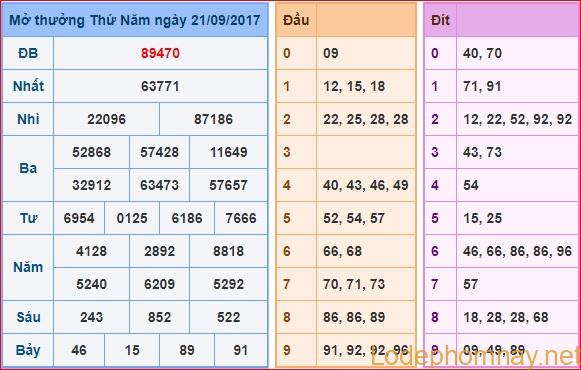Select the Đầu row 4 values 40, 43, 46, 49
The width and height of the screenshot is (581, 370).
[x=366, y=185]
